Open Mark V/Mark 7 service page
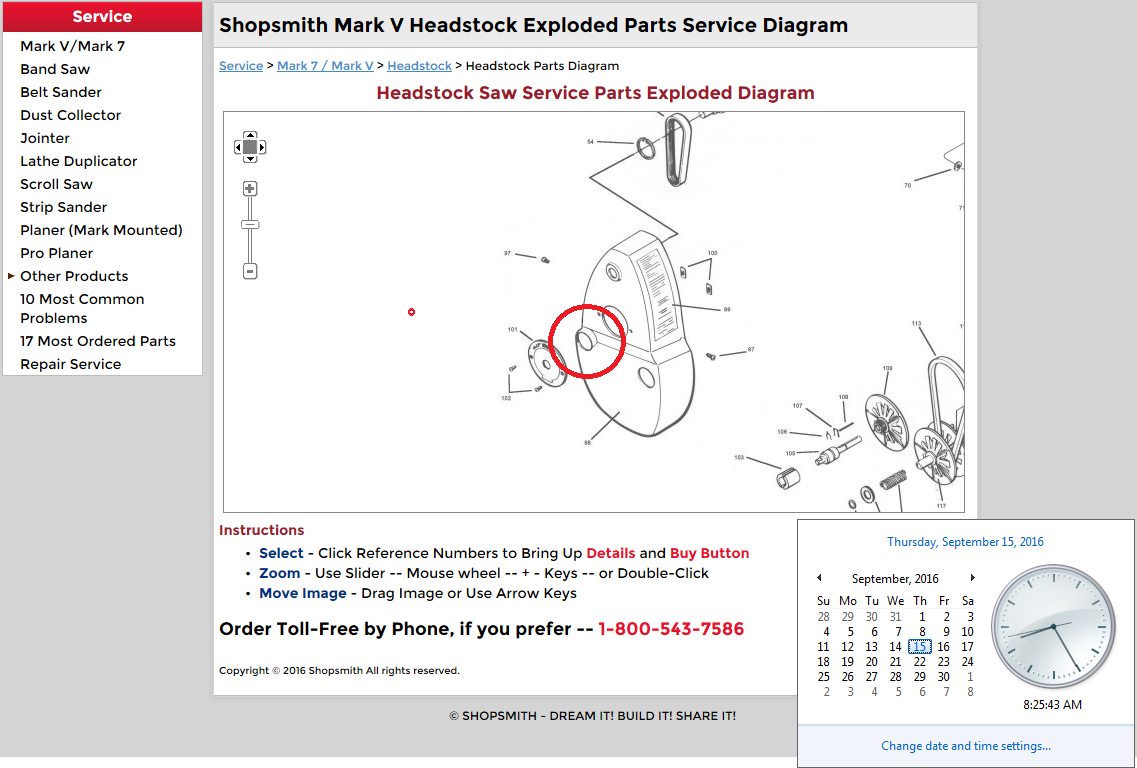1137x768 pixels. [73, 46]
